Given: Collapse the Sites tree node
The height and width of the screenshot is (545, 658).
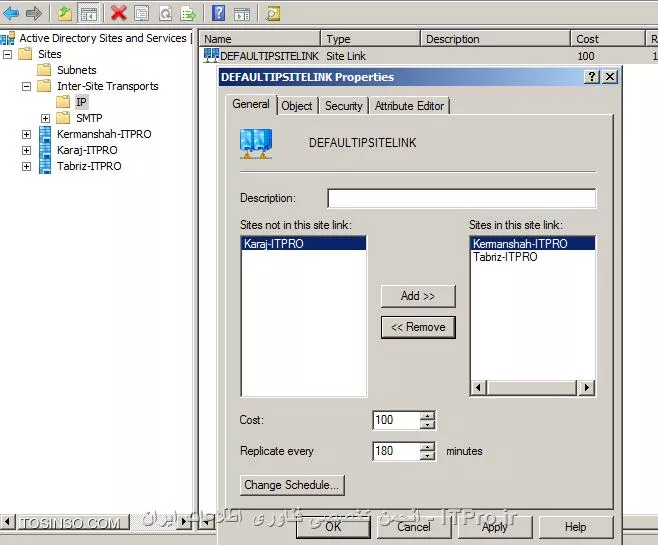Looking at the screenshot, I should coord(8,54).
